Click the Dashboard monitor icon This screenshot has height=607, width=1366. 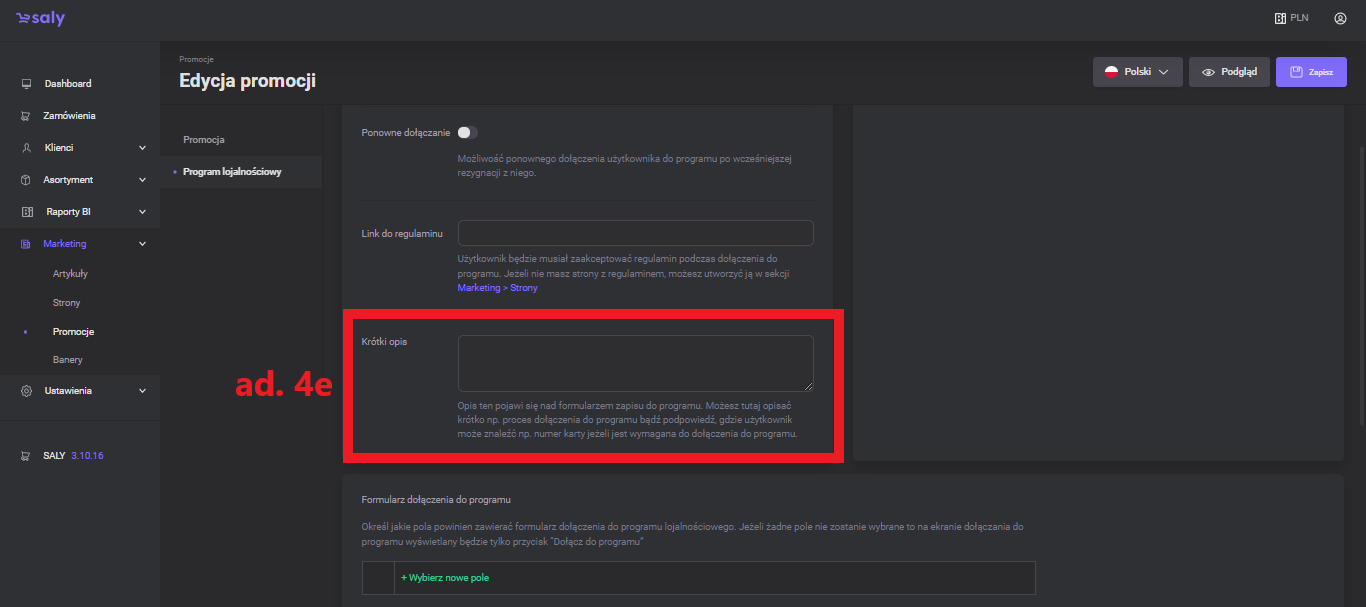point(26,84)
